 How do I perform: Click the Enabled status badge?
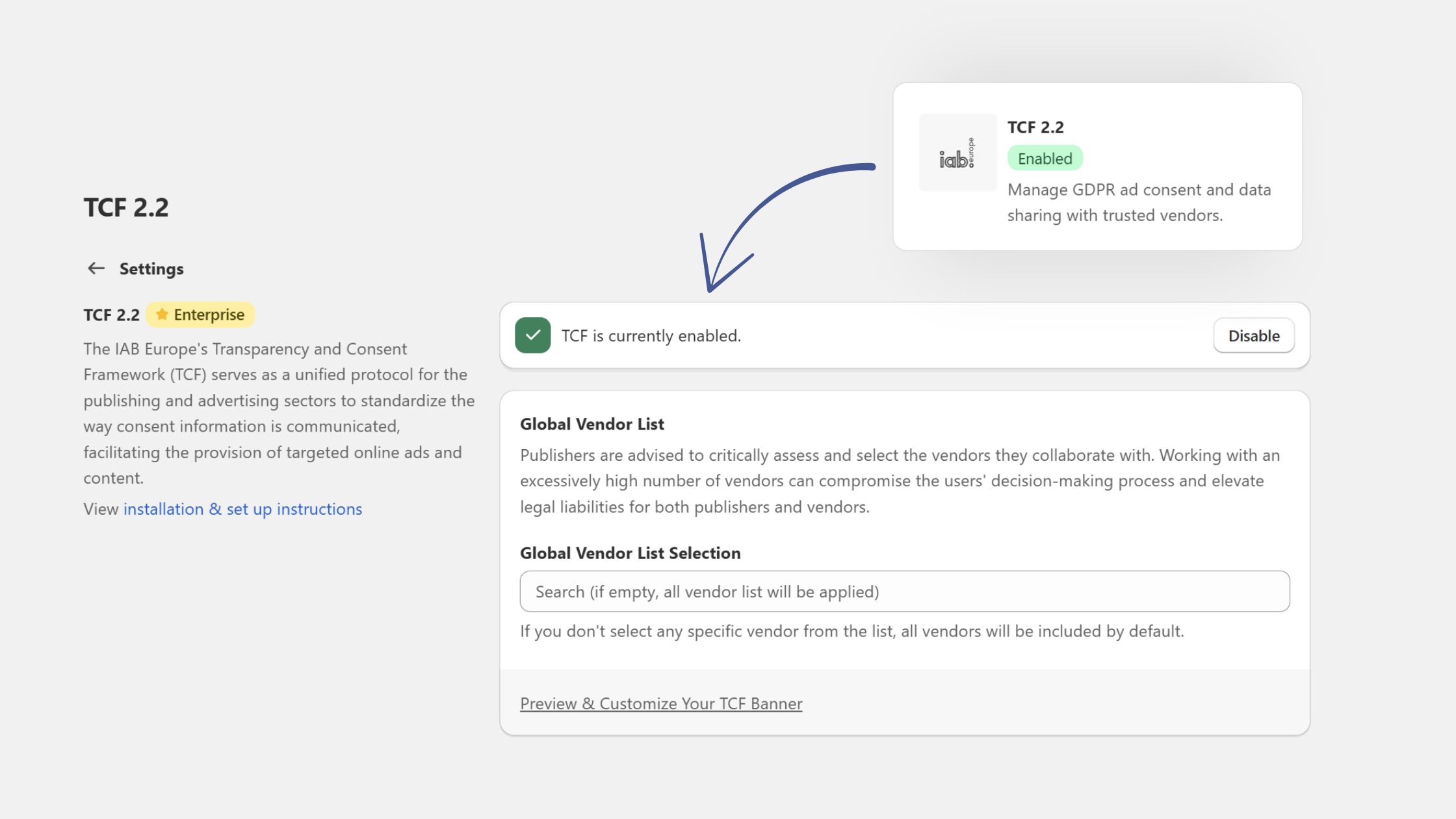(x=1045, y=158)
